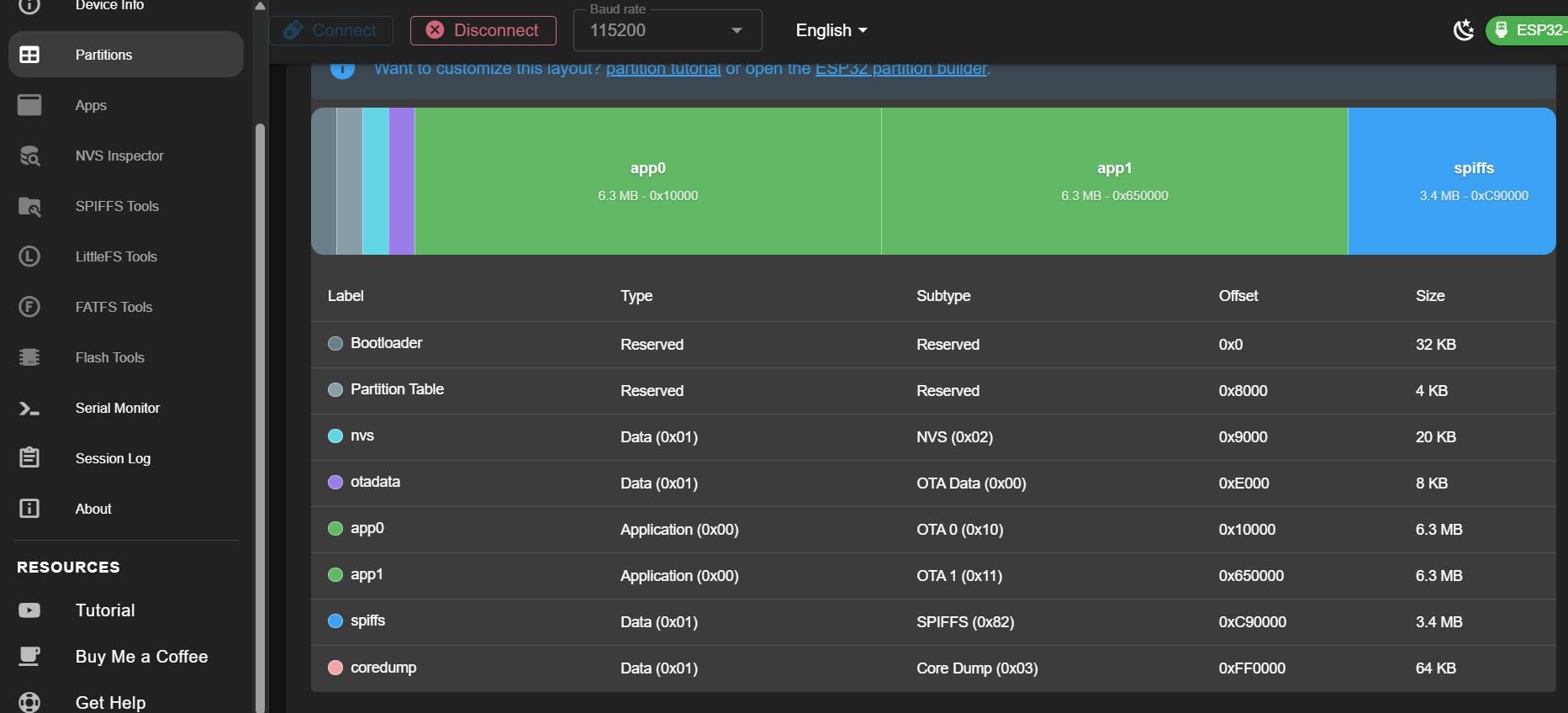Click the NVS Inspector database search icon
Screen dimensions: 1568x713
click(29, 156)
